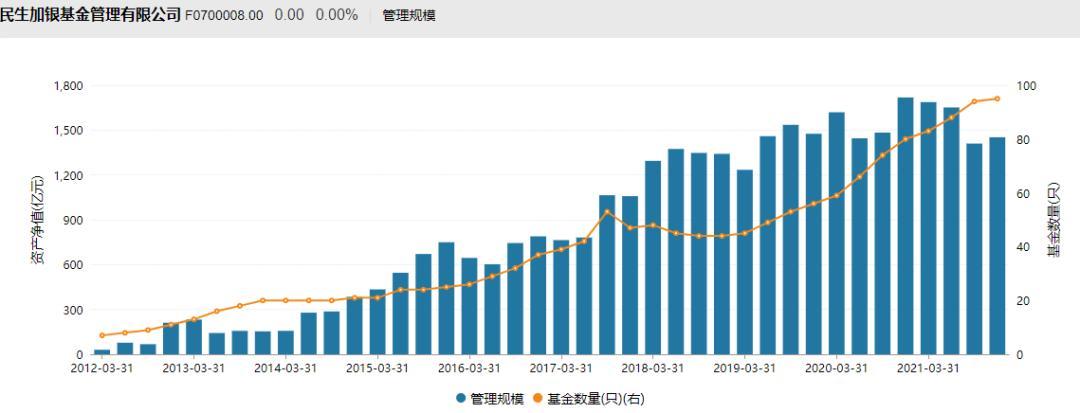Toggle the 管理规模 legend label text
Viewport: 1080px width, 413px height.
coord(497,398)
